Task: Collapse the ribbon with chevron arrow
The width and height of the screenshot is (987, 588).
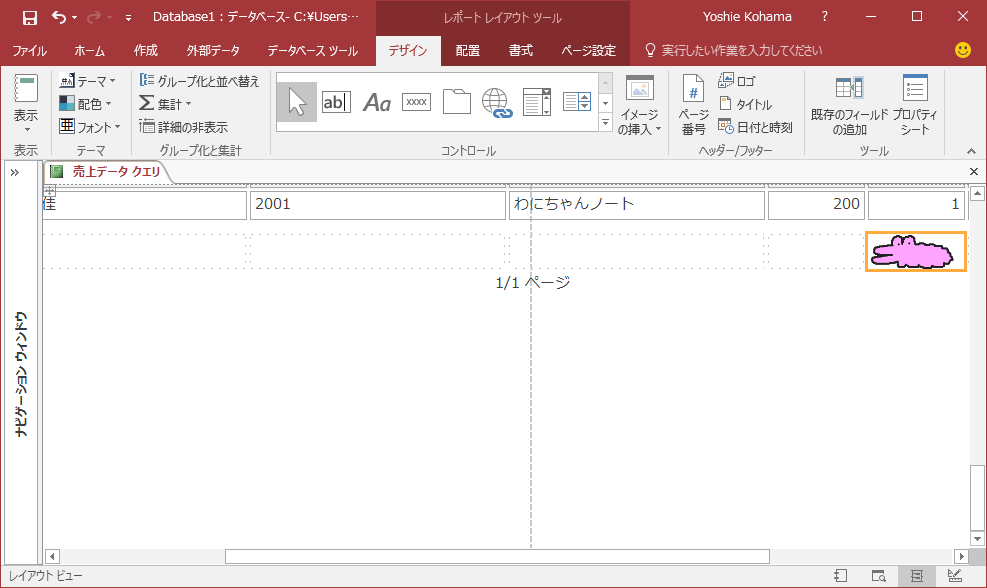Action: click(x=971, y=151)
